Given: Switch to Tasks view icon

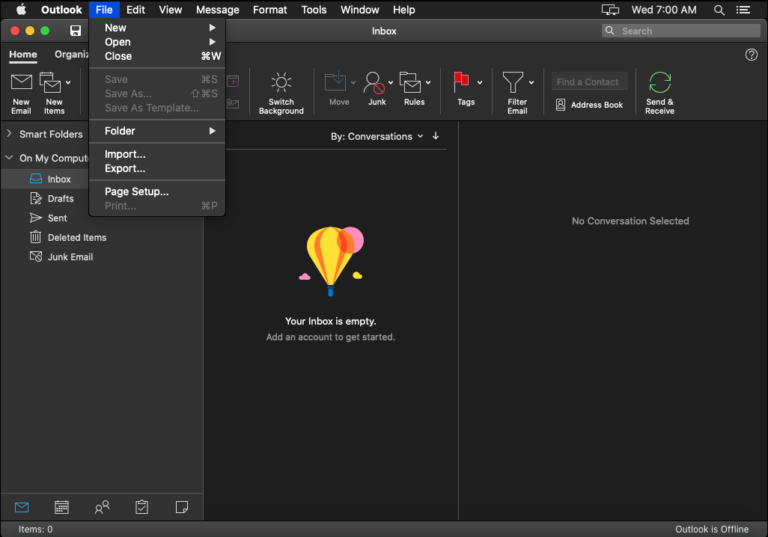Looking at the screenshot, I should pyautogui.click(x=142, y=507).
